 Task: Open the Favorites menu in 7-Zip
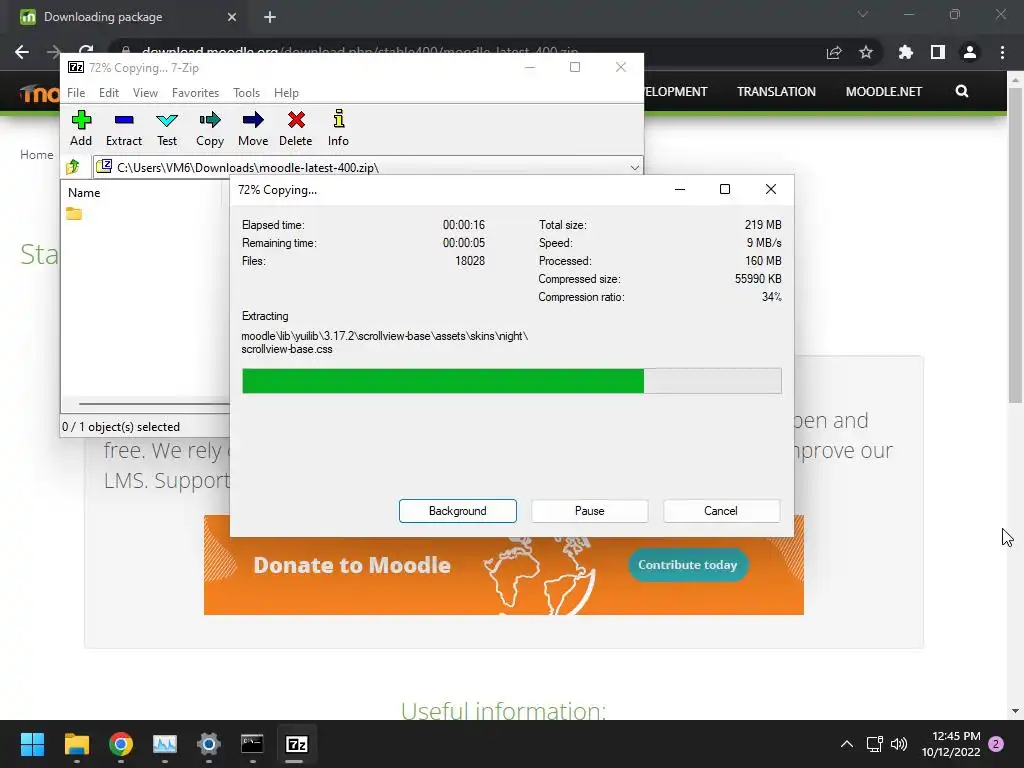(x=195, y=93)
